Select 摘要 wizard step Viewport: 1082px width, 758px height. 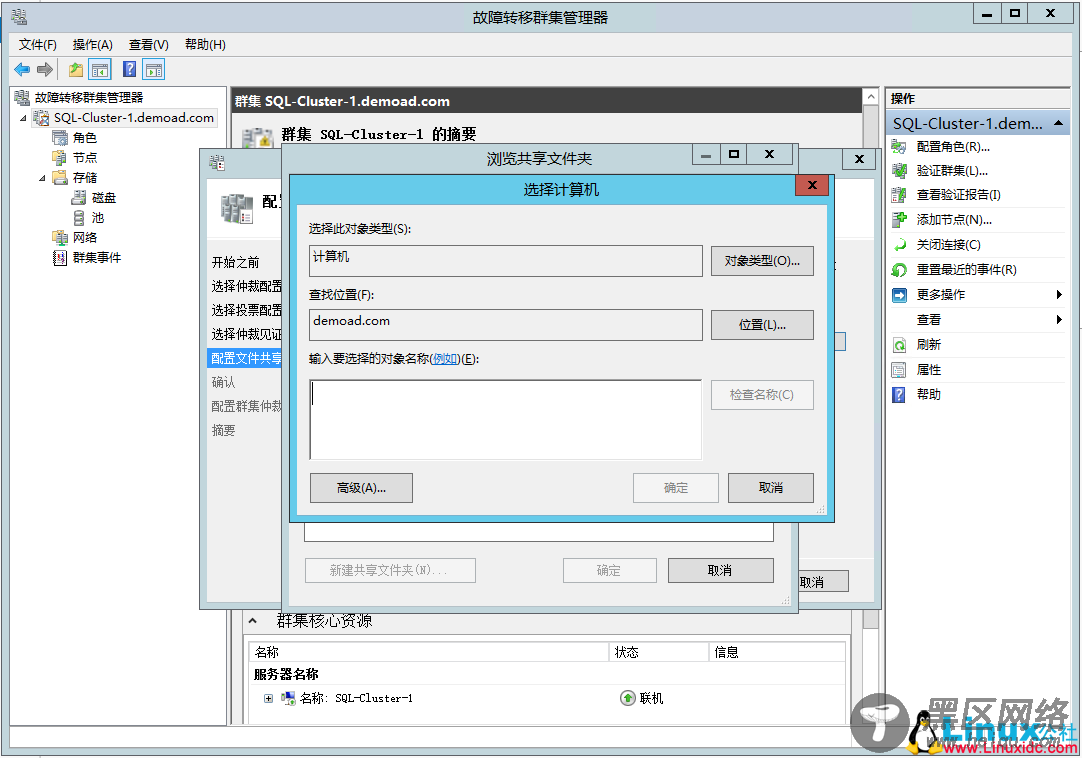(223, 431)
